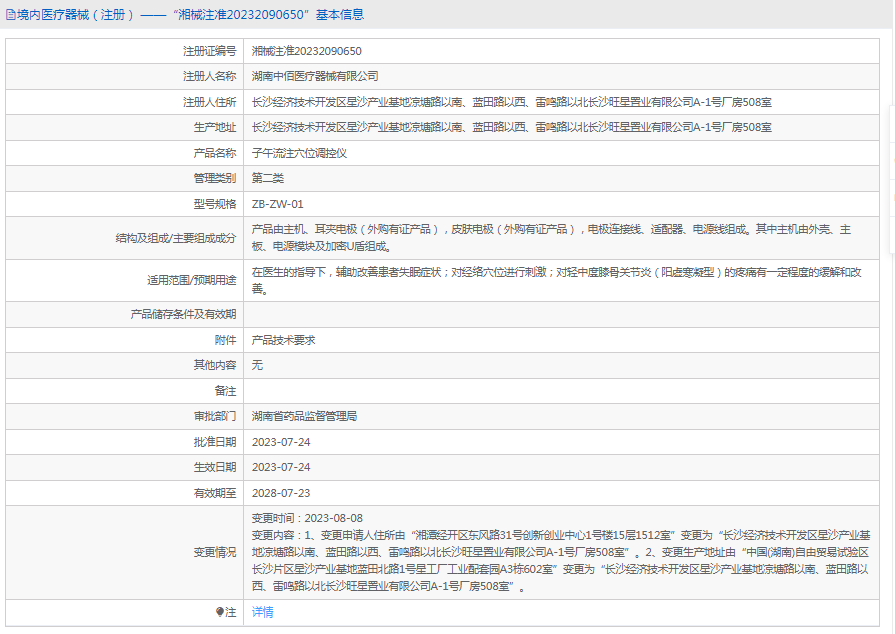Click the page title containing 基本信息
895x634 pixels.
click(x=191, y=15)
